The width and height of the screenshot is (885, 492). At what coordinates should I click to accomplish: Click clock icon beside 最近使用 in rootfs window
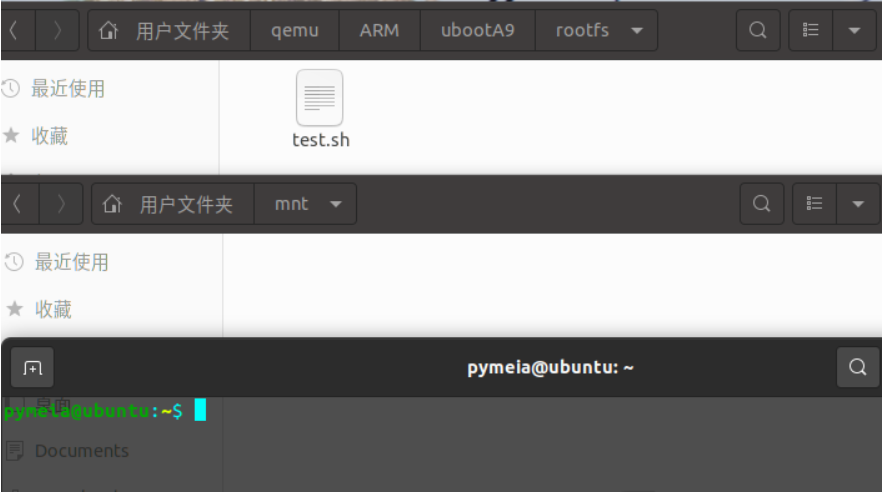point(10,89)
